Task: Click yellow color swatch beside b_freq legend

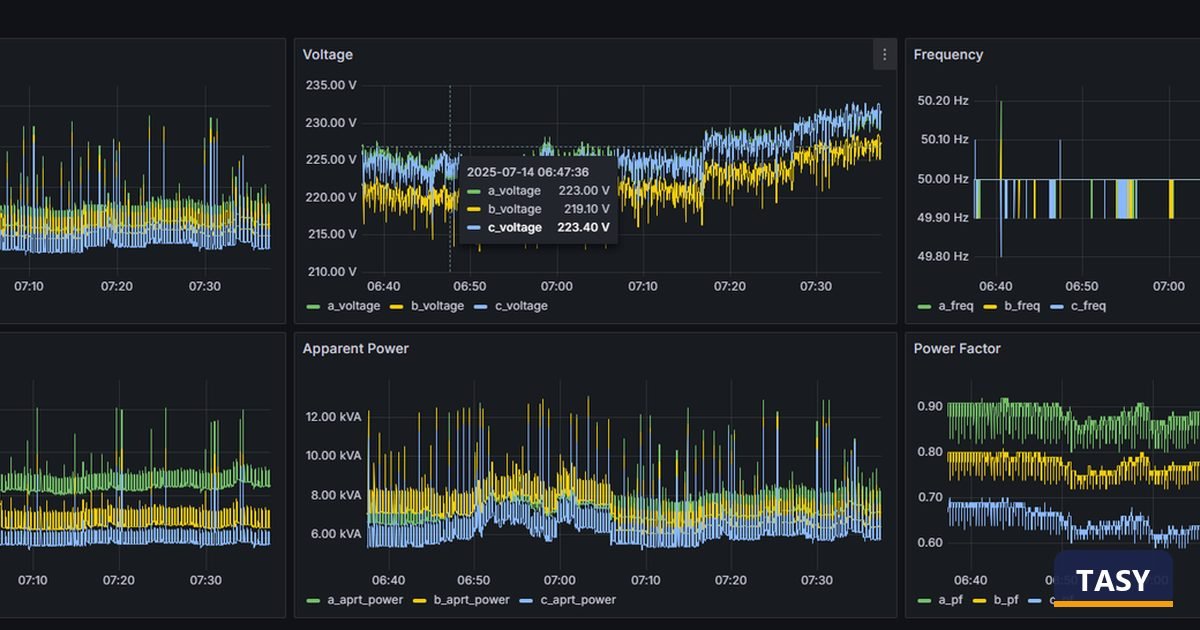Action: tap(990, 306)
